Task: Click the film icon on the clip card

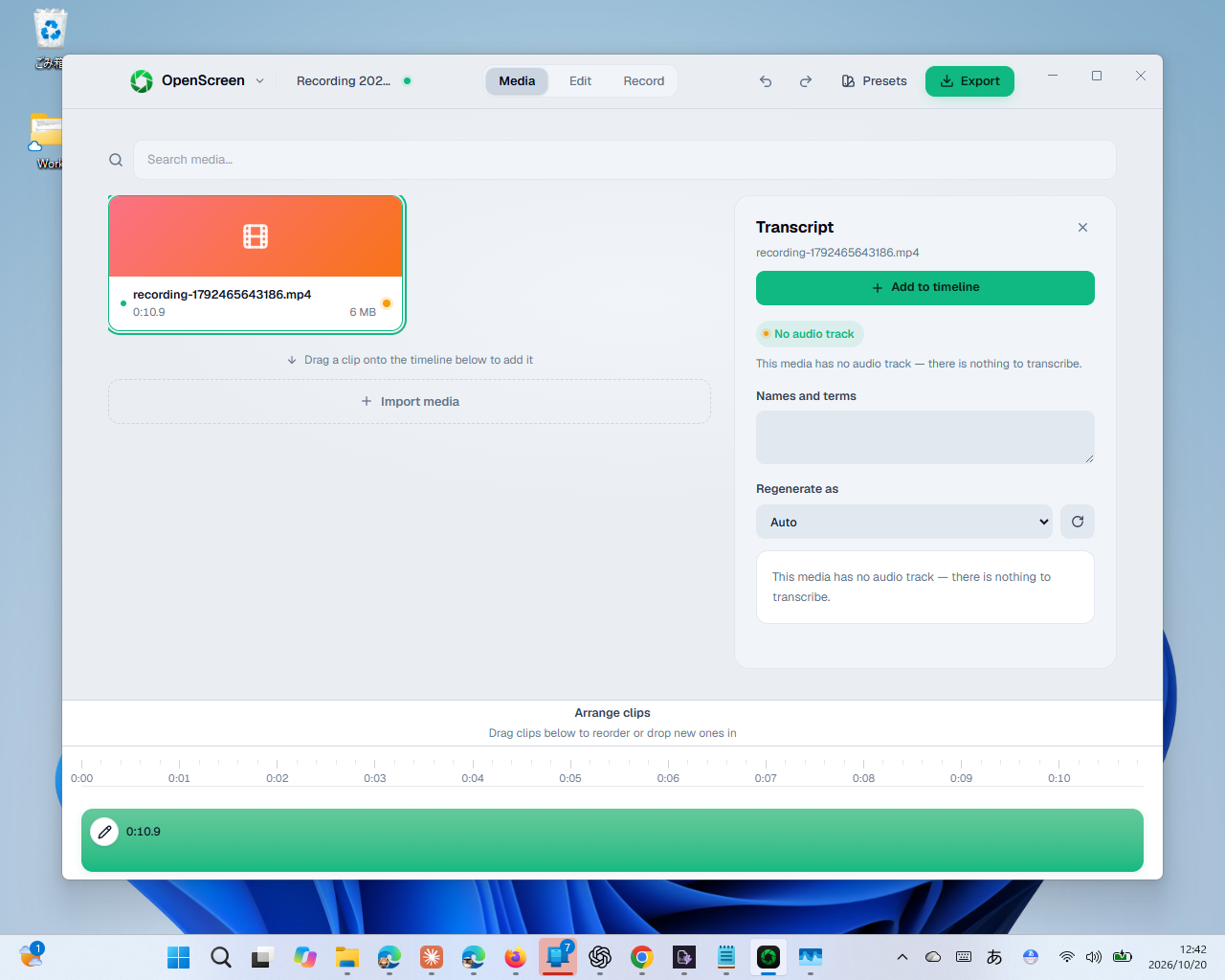Action: (256, 236)
